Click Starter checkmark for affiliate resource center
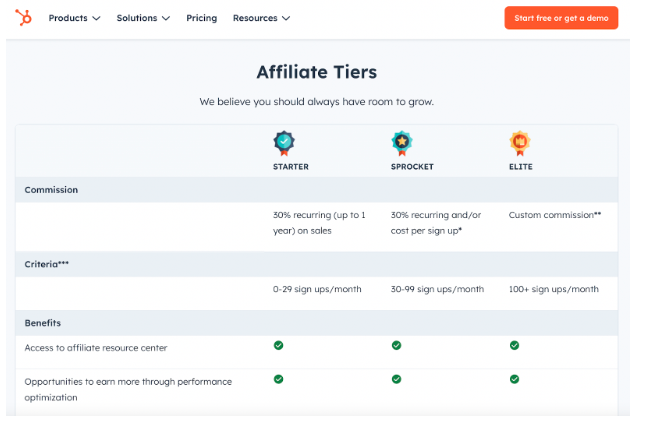This screenshot has height=421, width=645. pyautogui.click(x=278, y=345)
